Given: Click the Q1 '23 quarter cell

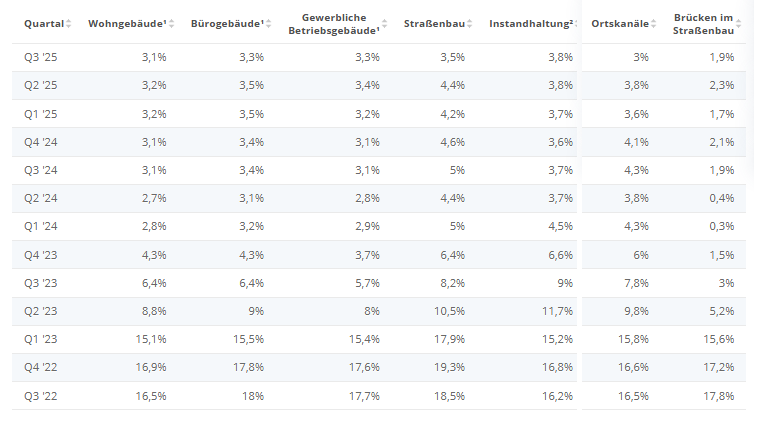Looking at the screenshot, I should pyautogui.click(x=41, y=339).
